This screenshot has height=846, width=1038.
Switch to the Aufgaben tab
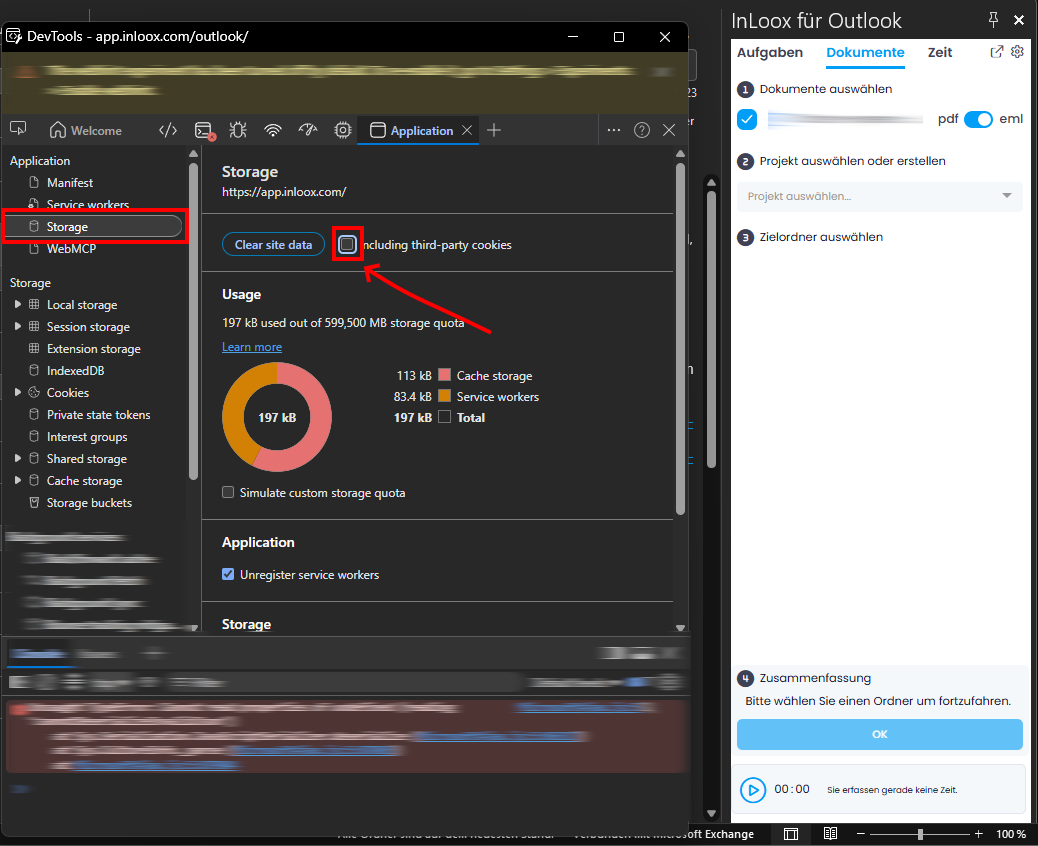[770, 52]
